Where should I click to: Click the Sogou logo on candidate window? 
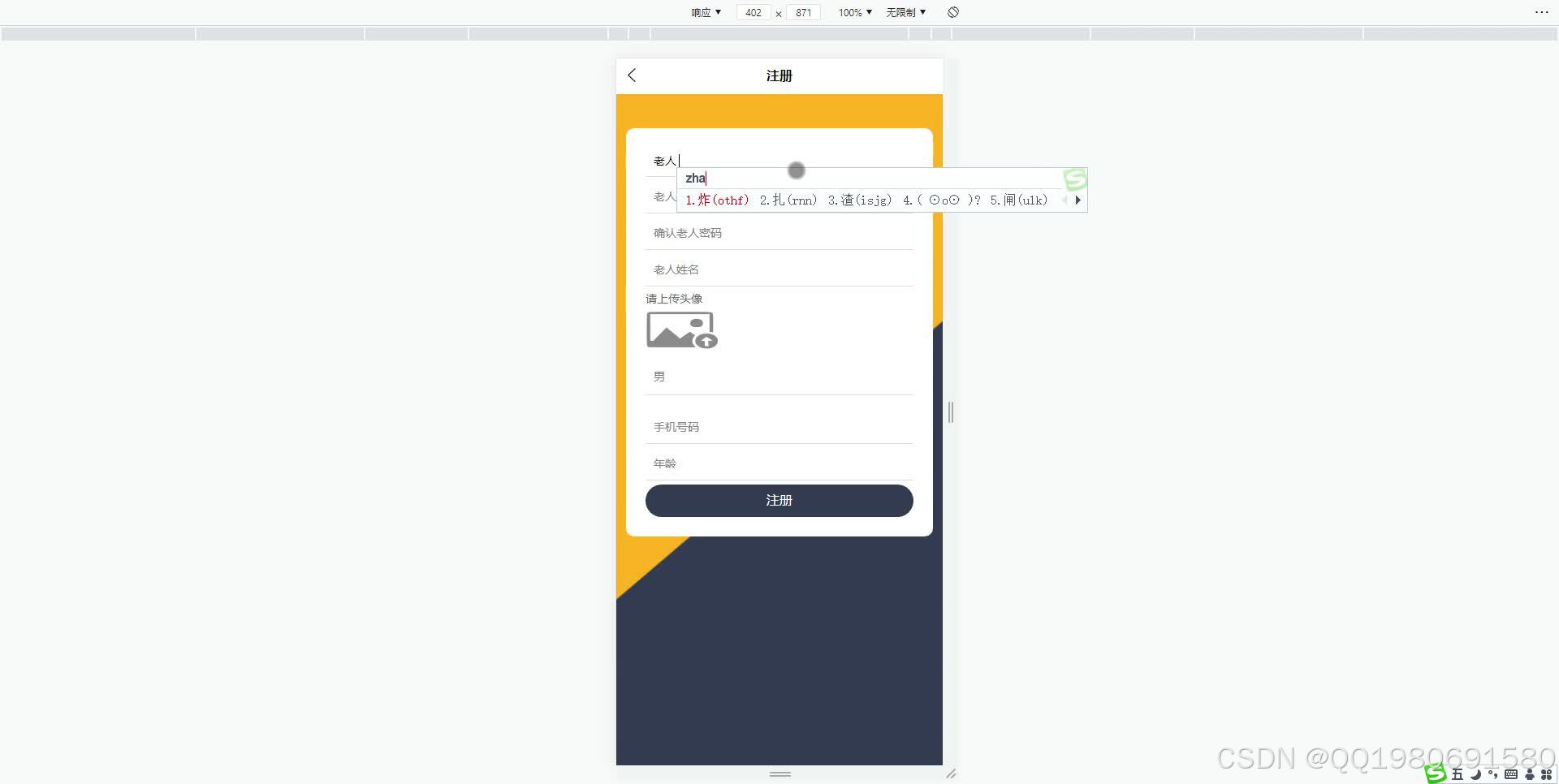[x=1075, y=179]
